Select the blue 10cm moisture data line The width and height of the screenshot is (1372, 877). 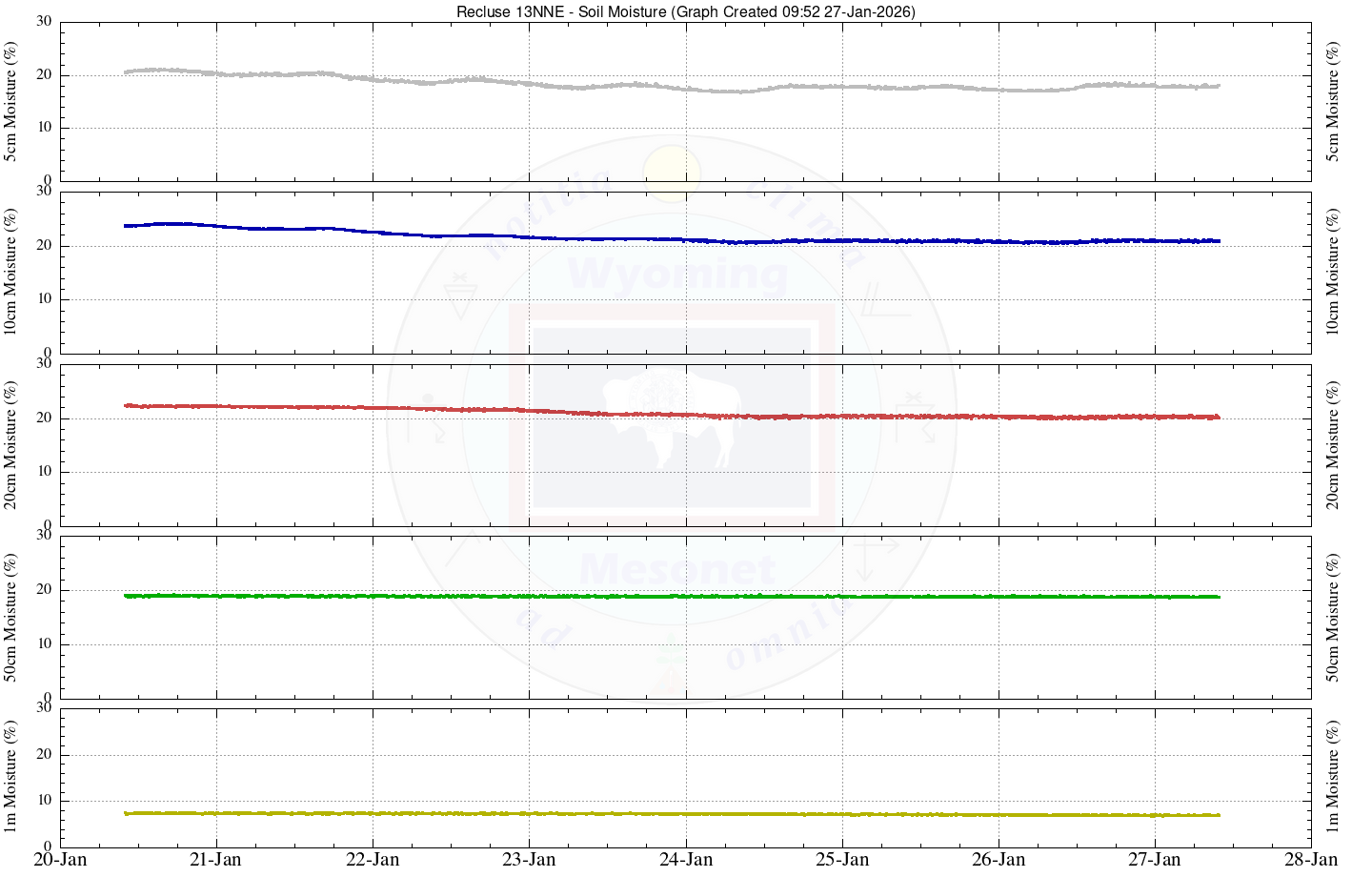pos(667,239)
